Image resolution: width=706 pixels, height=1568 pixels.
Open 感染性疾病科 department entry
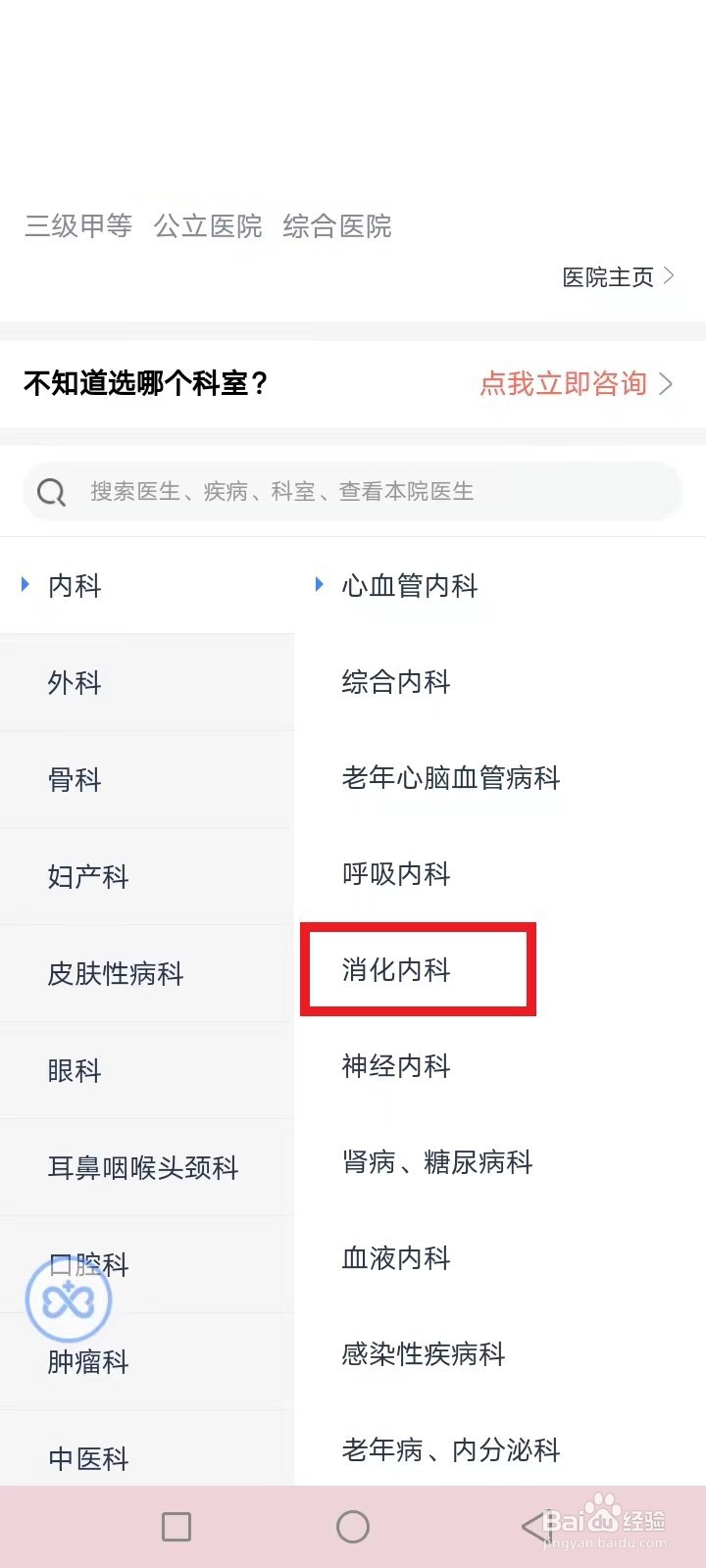[424, 1354]
